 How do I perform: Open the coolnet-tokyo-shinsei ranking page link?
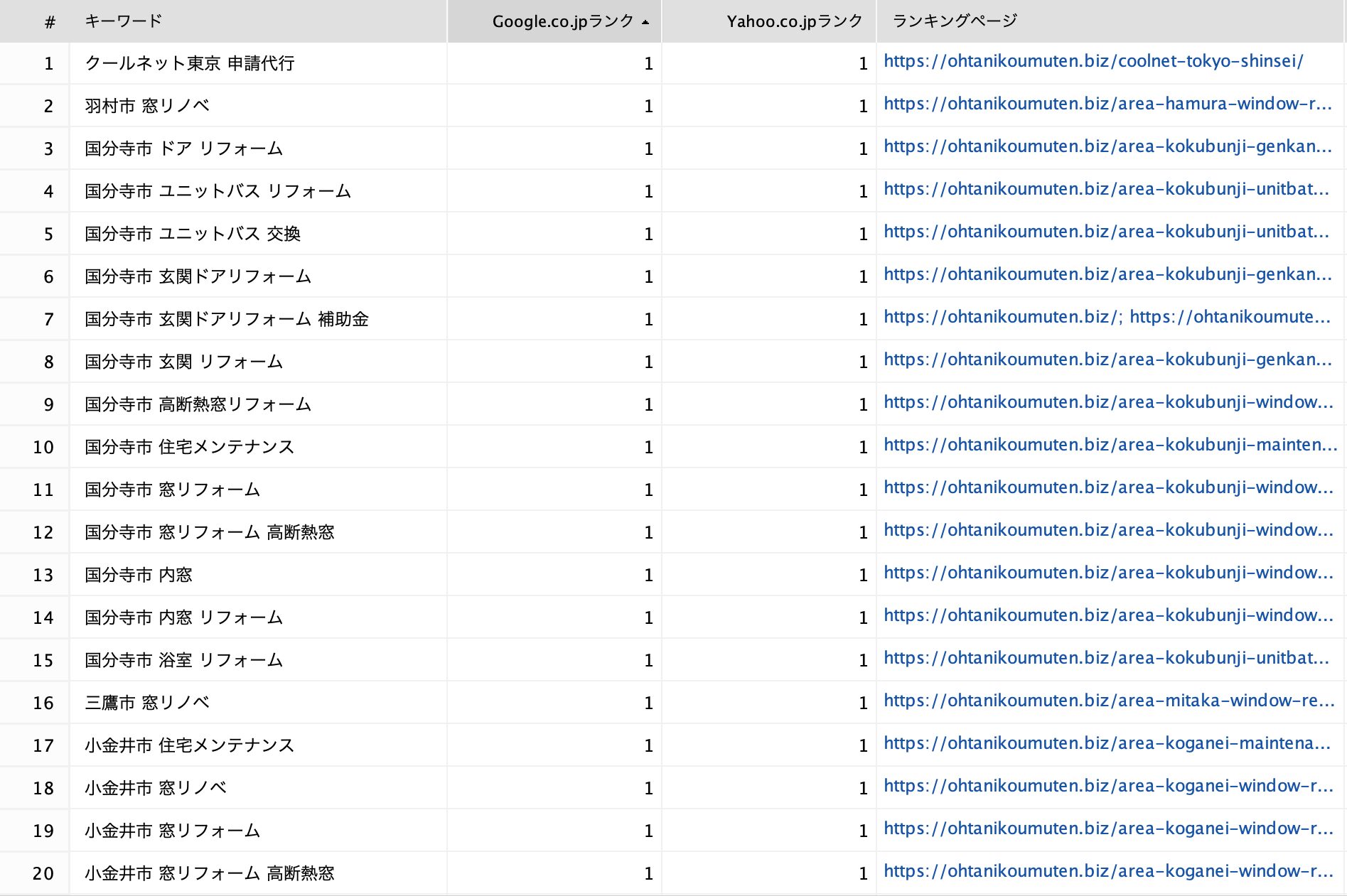coord(1093,62)
